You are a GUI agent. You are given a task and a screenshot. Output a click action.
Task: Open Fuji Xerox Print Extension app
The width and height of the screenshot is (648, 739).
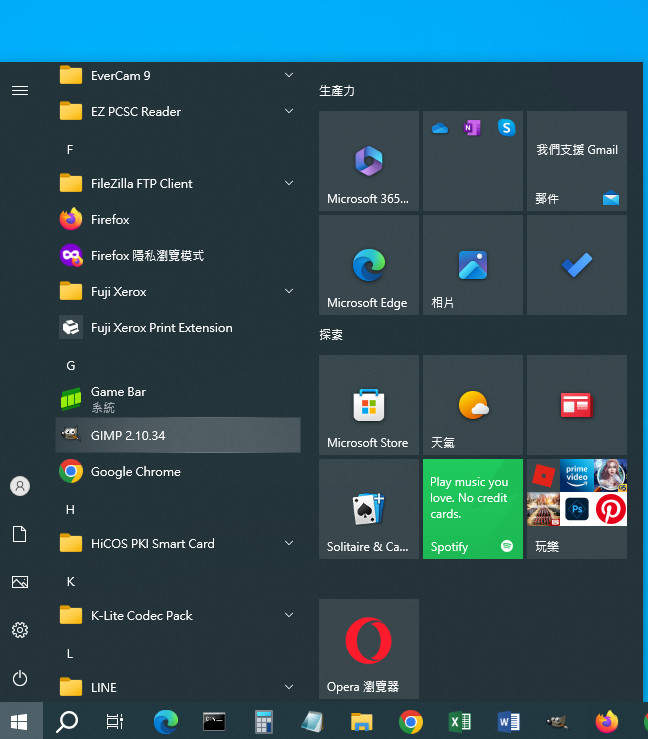coord(178,327)
